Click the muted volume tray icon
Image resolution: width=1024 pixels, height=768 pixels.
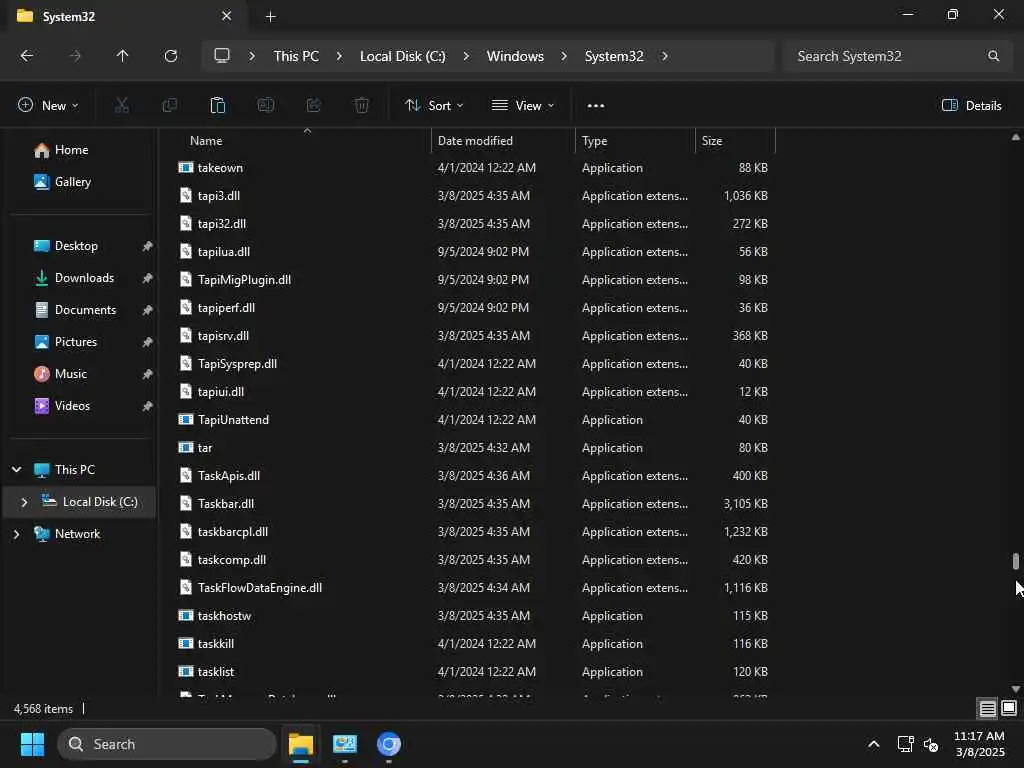[931, 744]
